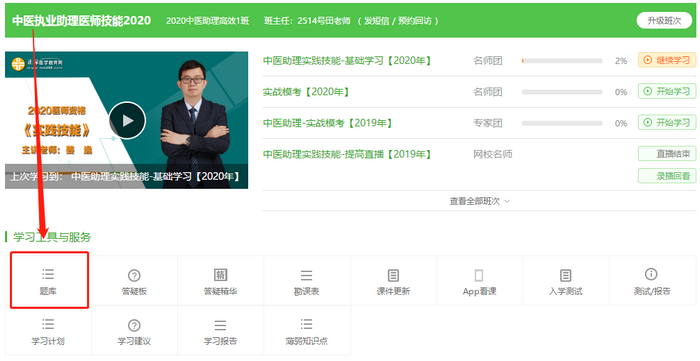Open the 答疑板 Q&A board
Viewport: 700px width, 361px height.
(x=134, y=281)
